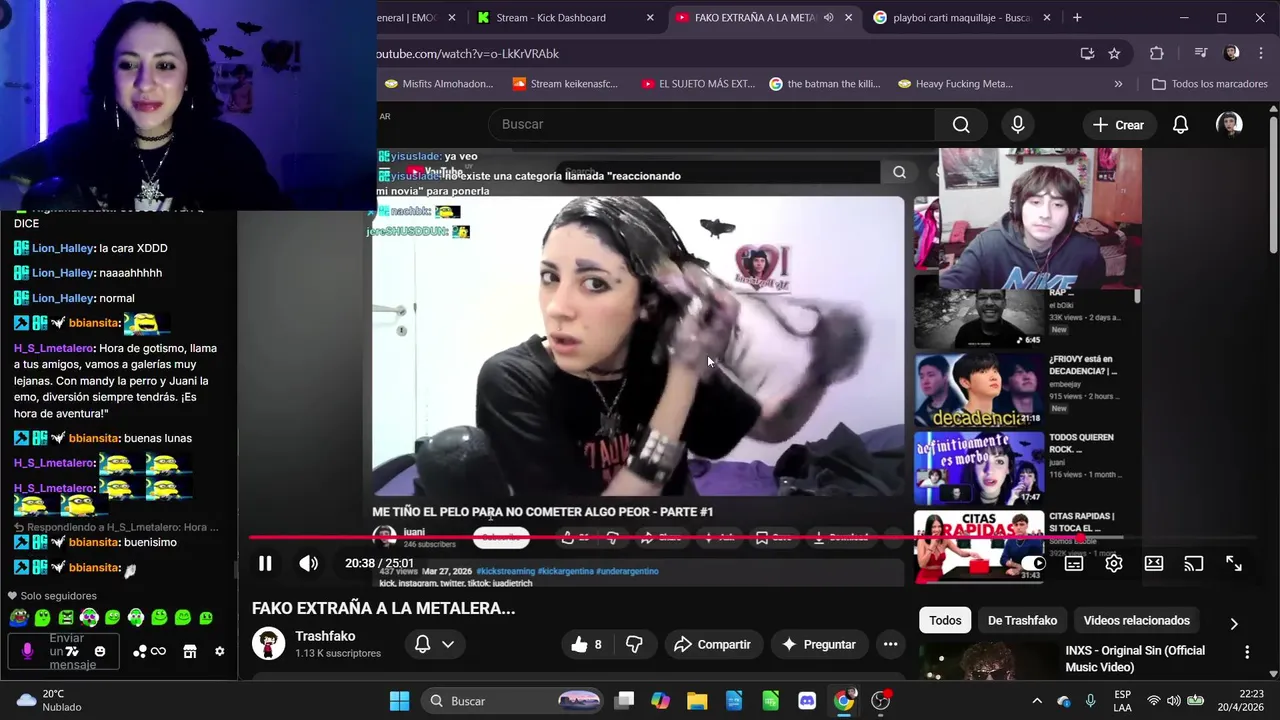Open a new browser tab
This screenshot has height=720, width=1280.
(x=1077, y=17)
